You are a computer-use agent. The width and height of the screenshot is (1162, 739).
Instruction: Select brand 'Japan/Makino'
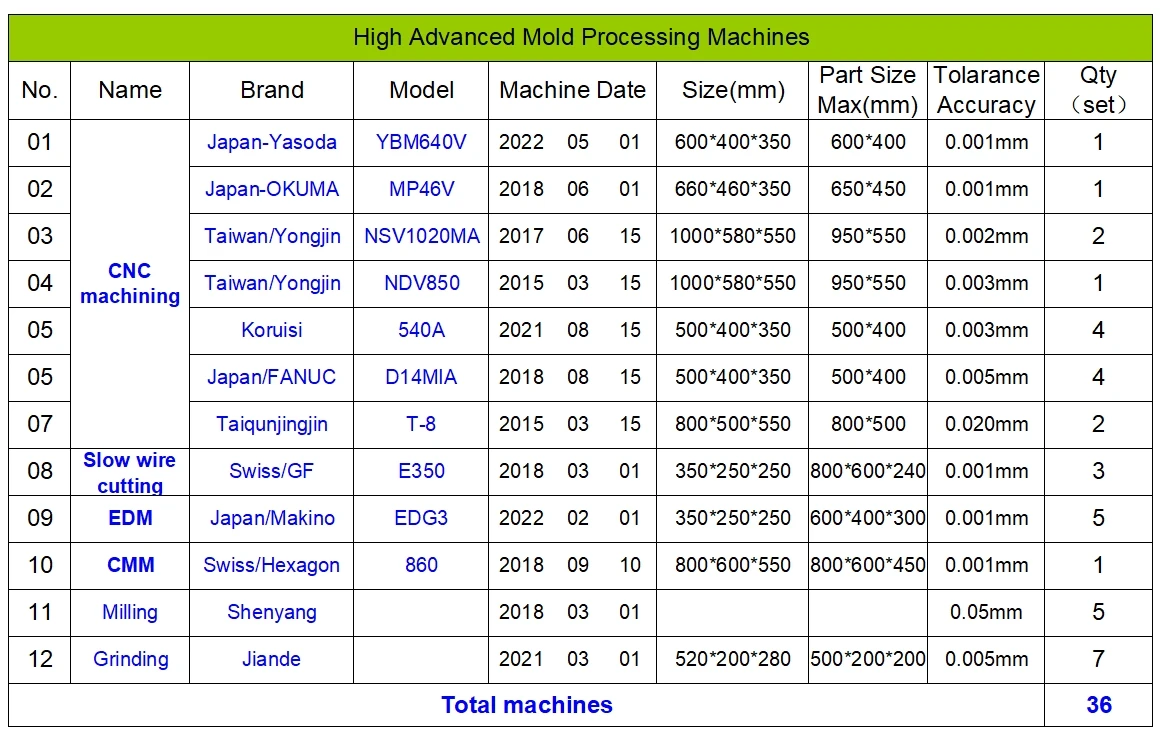[272, 518]
